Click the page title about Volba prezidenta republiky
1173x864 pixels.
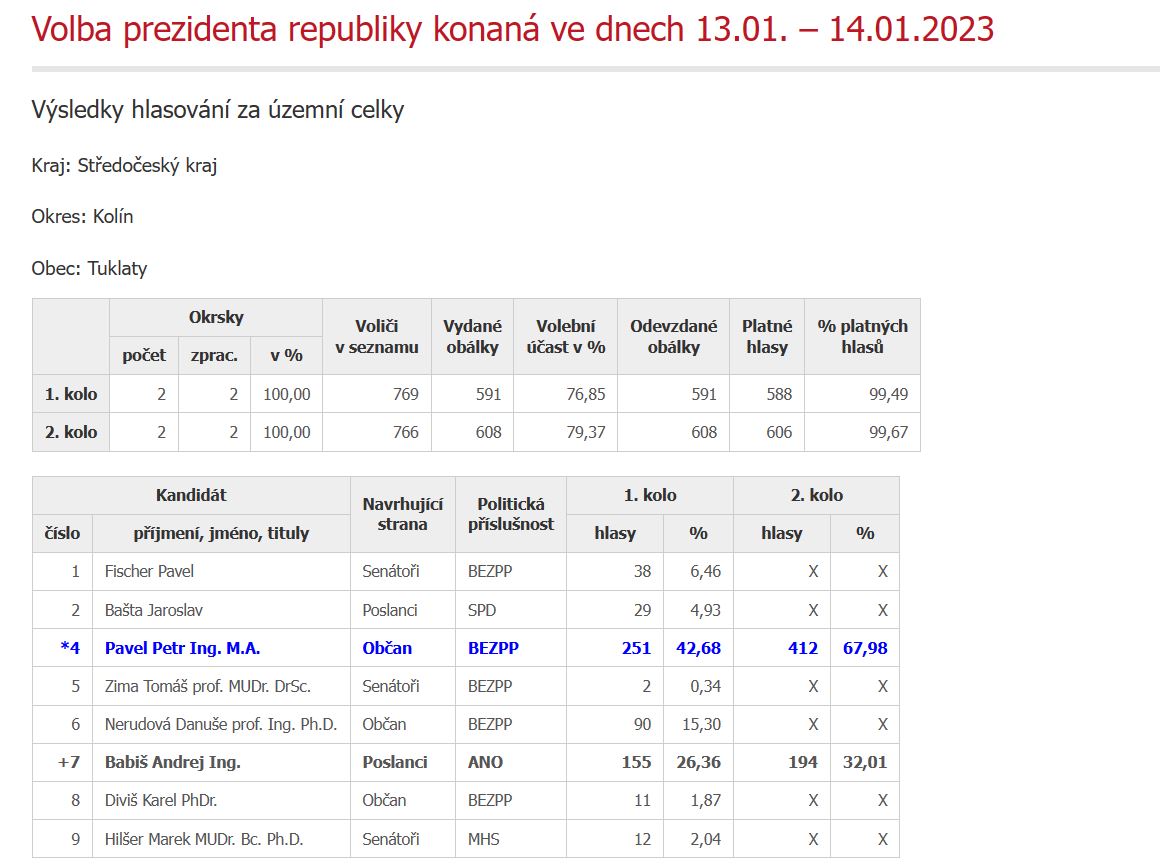point(512,30)
